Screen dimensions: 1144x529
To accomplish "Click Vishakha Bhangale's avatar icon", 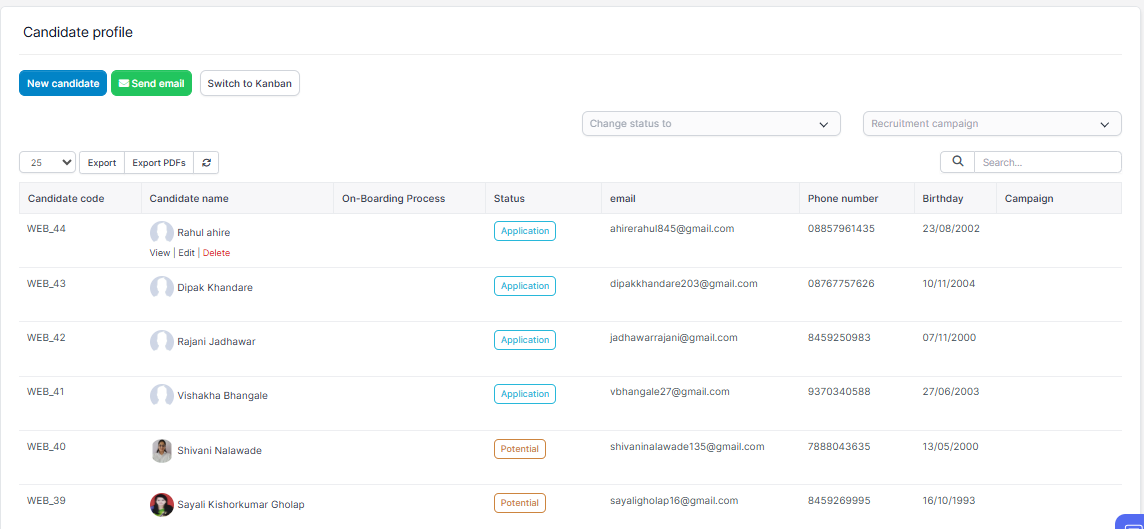I will pos(161,396).
